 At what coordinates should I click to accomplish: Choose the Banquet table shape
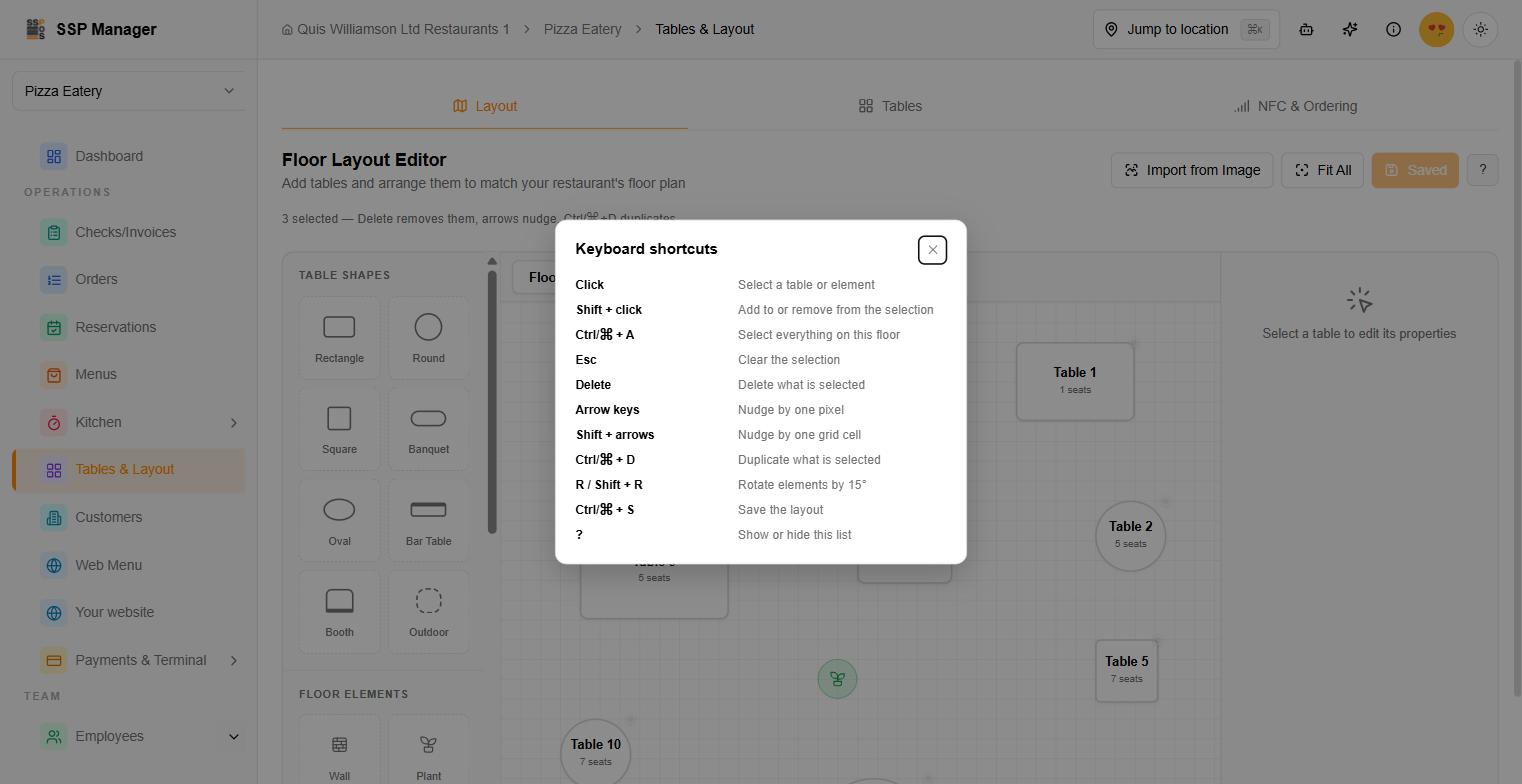pos(428,429)
